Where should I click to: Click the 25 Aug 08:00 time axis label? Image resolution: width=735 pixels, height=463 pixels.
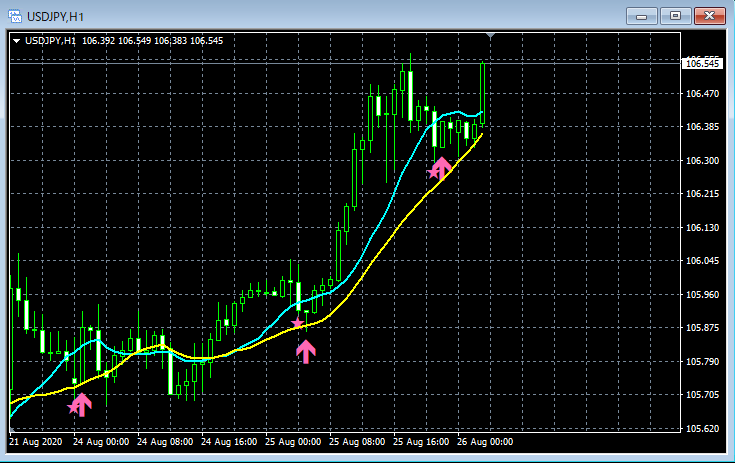coord(357,442)
